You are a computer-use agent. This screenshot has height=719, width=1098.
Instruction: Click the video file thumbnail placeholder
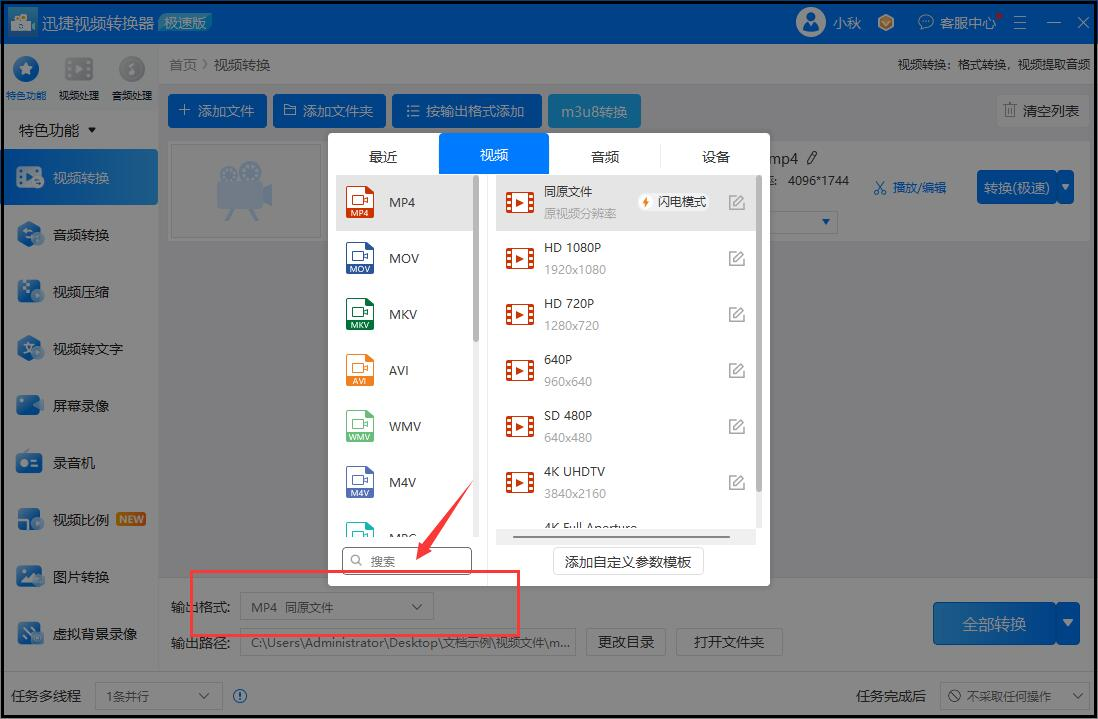click(x=246, y=191)
